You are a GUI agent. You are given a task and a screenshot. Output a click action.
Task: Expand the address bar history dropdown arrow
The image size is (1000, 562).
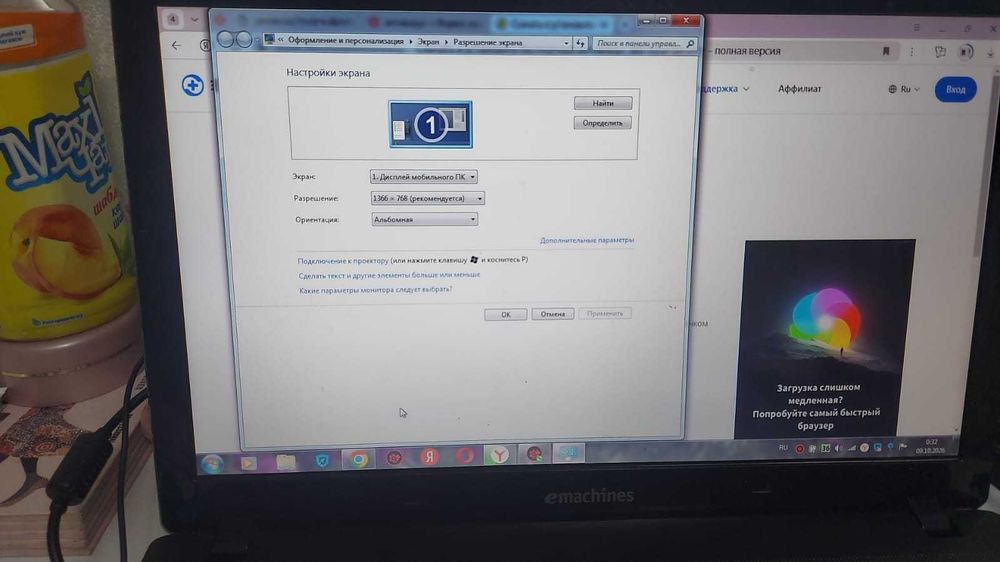pyautogui.click(x=566, y=43)
